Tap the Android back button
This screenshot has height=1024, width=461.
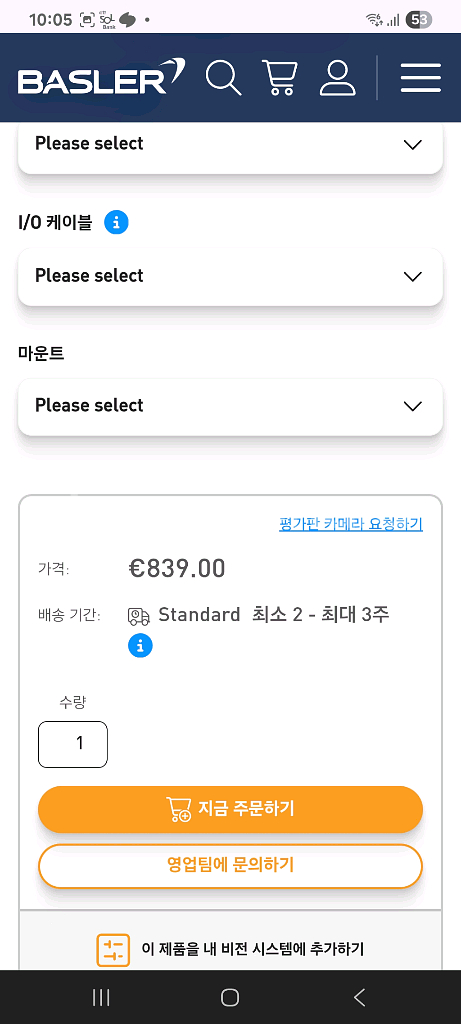click(x=359, y=997)
